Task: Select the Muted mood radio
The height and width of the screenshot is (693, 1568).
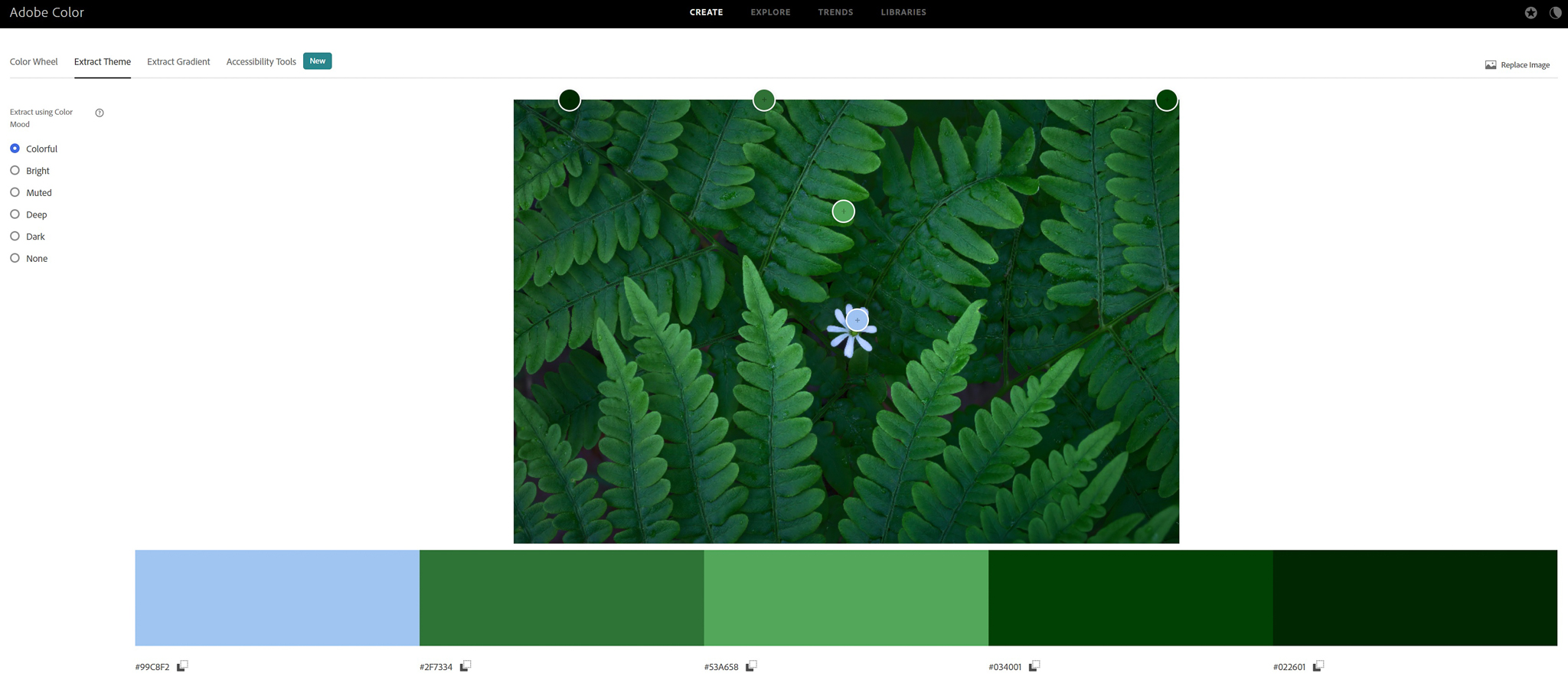Action: point(15,192)
